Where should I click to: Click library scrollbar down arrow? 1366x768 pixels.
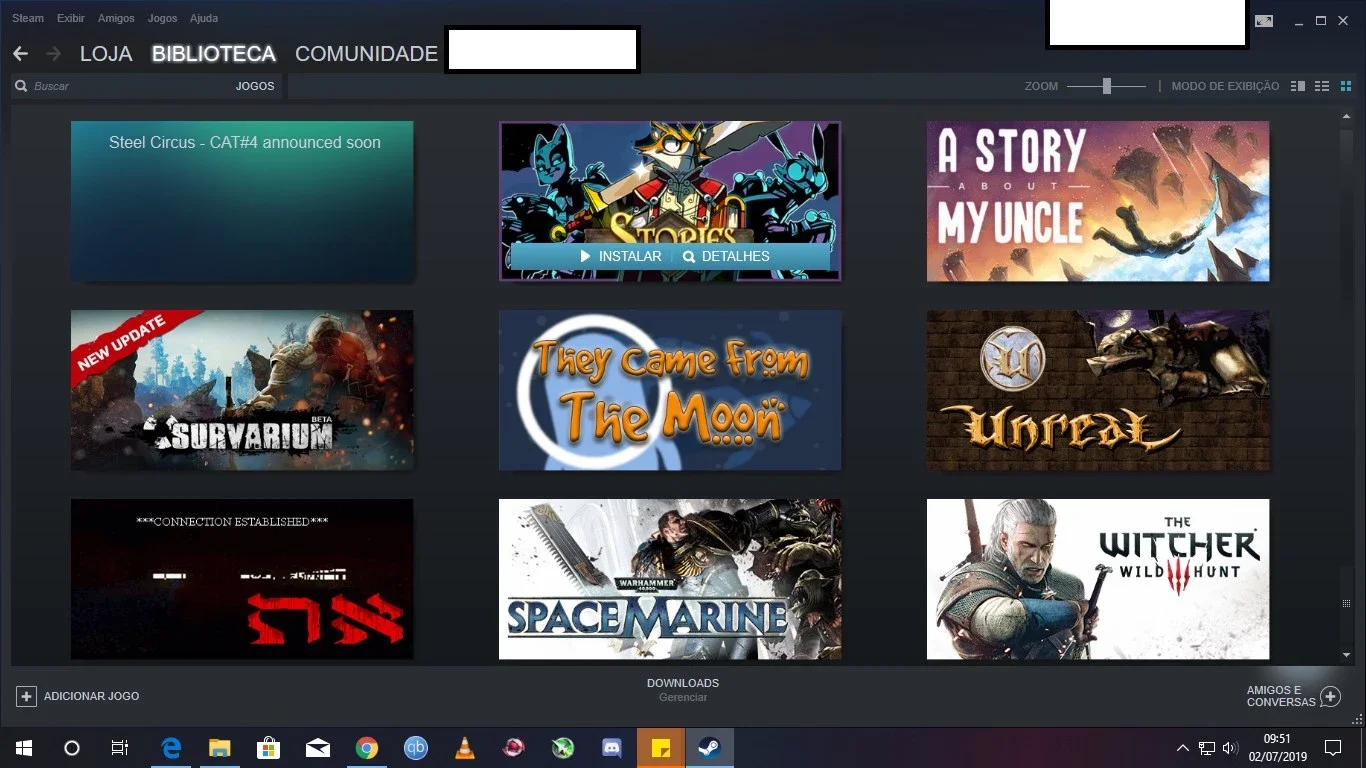point(1346,655)
